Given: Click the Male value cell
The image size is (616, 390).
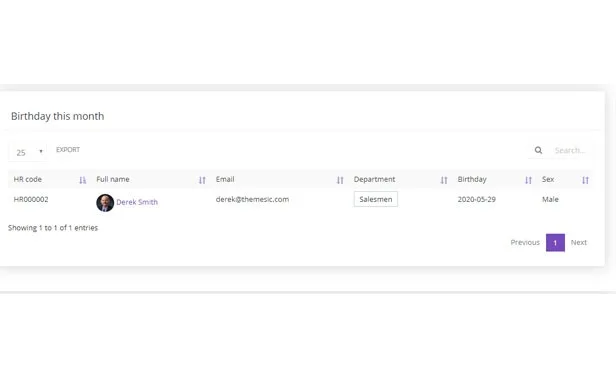Looking at the screenshot, I should (x=550, y=199).
